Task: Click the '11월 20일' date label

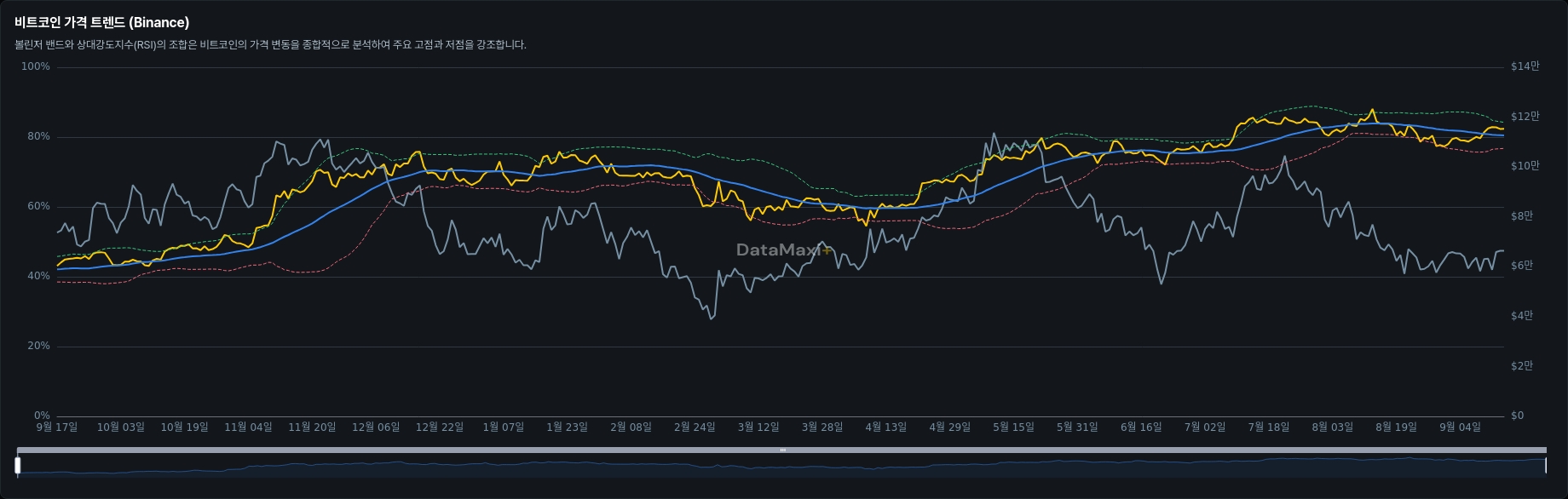Action: coord(312,427)
